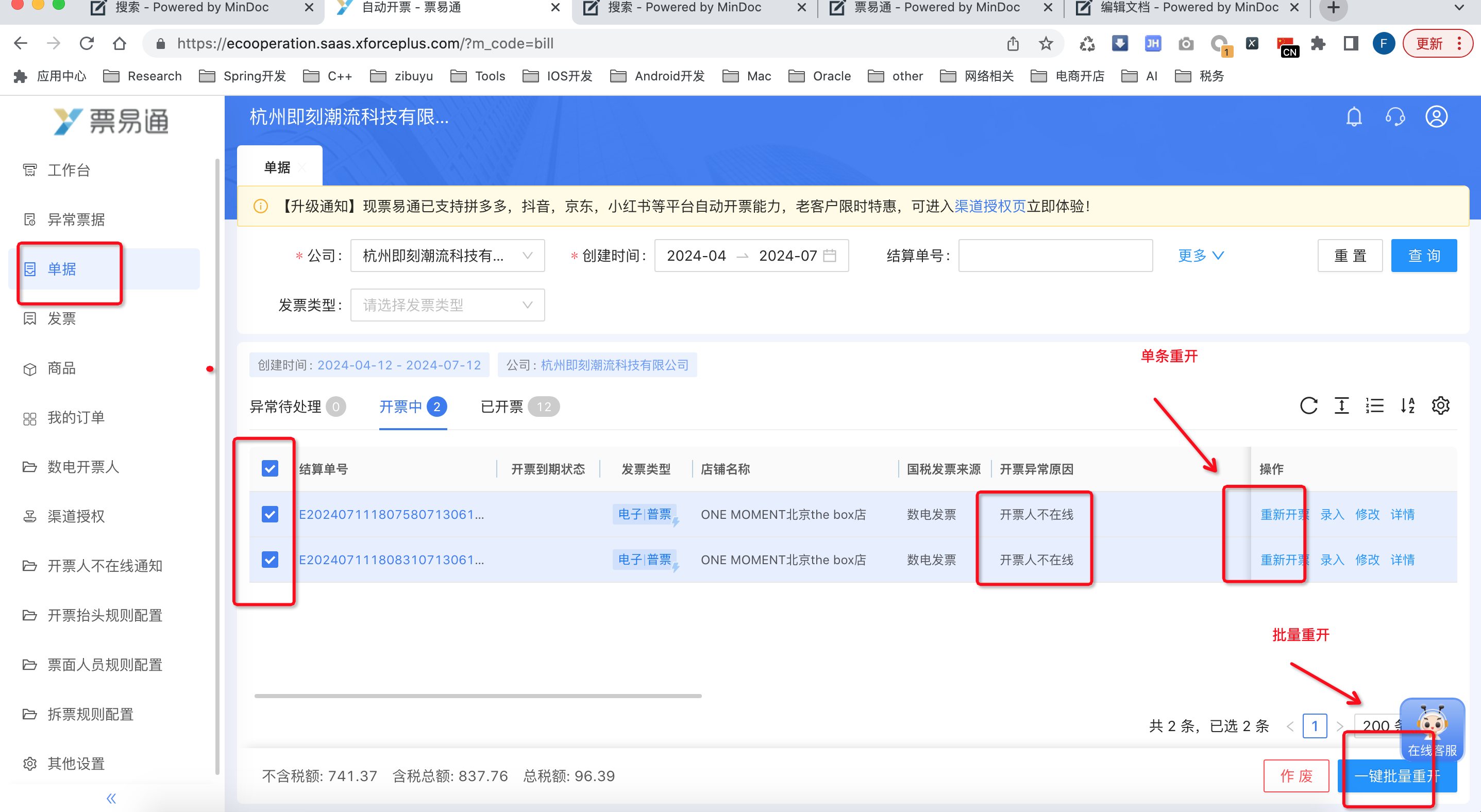1481x812 pixels.
Task: Uncheck the second settlement row checkbox
Action: [270, 559]
